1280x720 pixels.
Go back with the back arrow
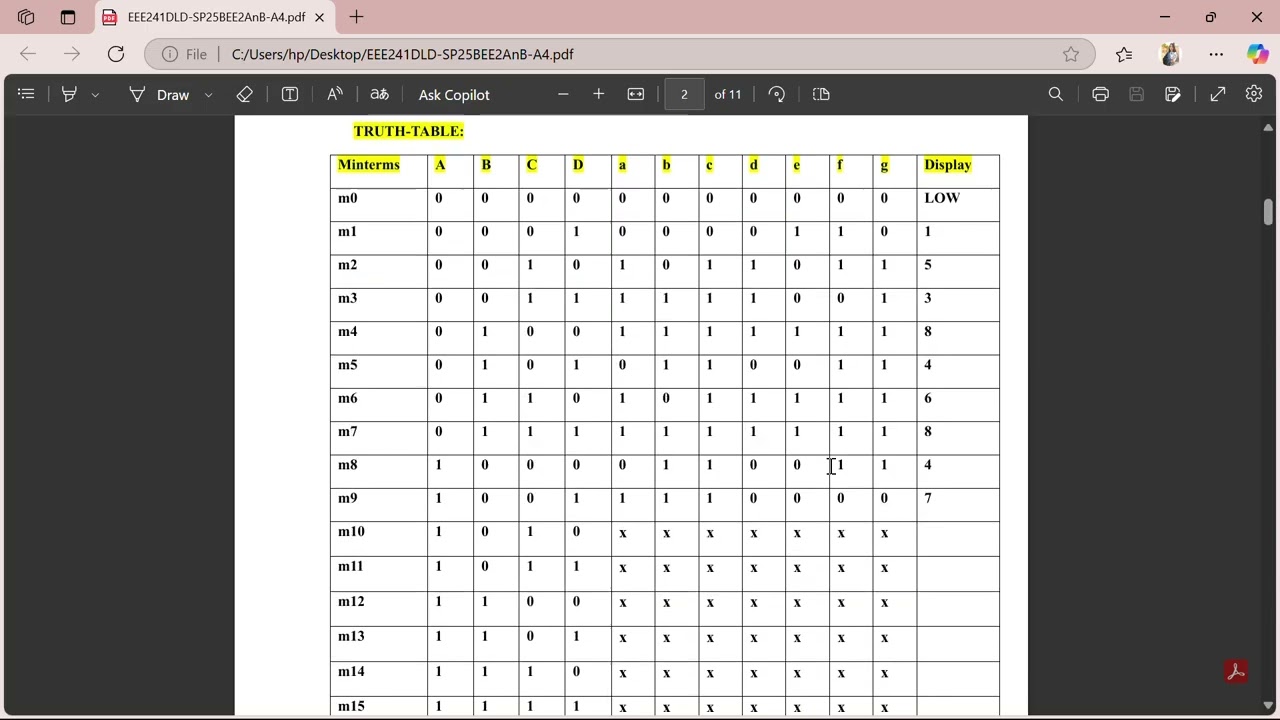click(28, 54)
